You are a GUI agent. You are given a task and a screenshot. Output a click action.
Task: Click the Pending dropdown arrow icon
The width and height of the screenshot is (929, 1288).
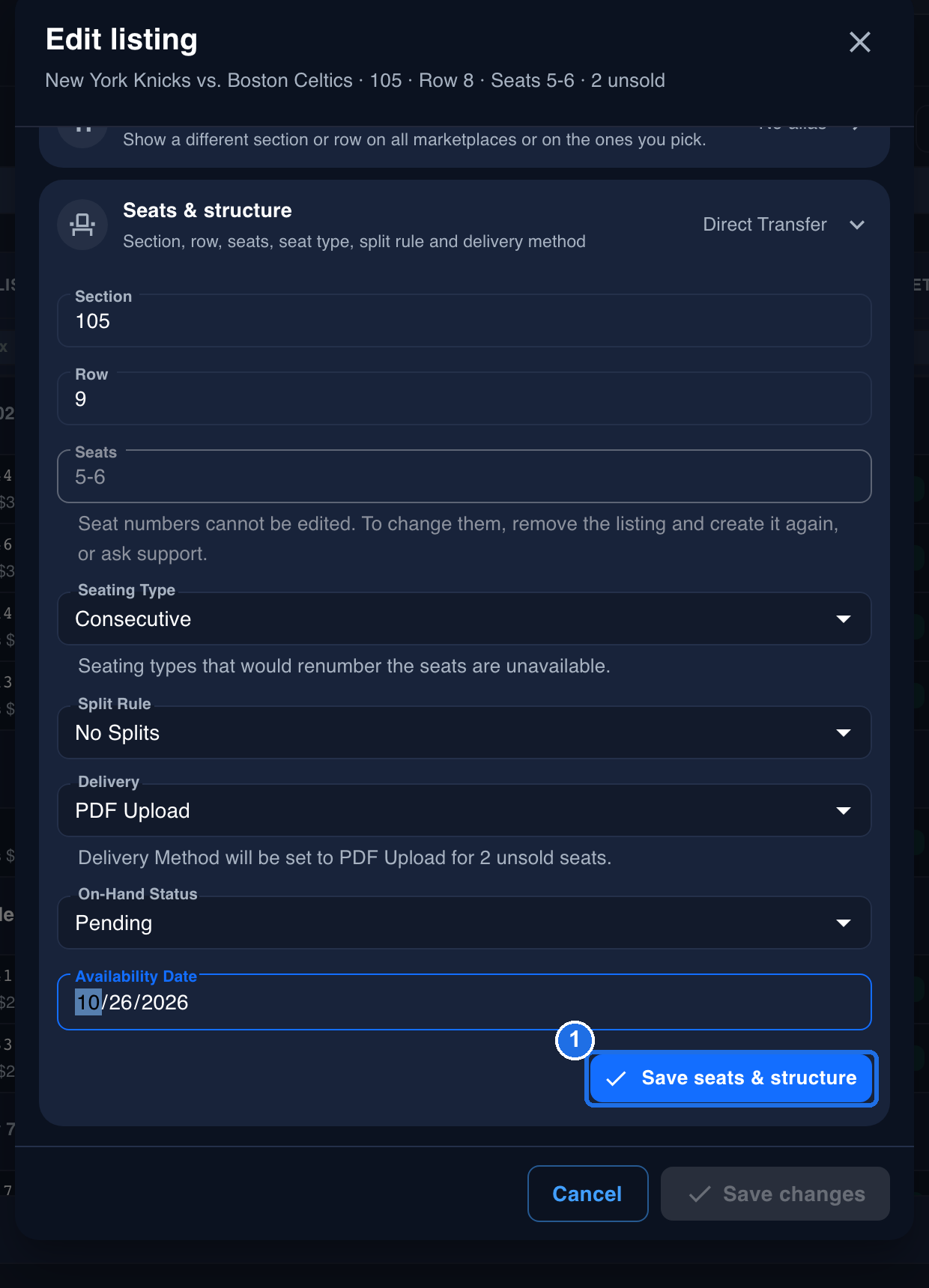point(844,923)
